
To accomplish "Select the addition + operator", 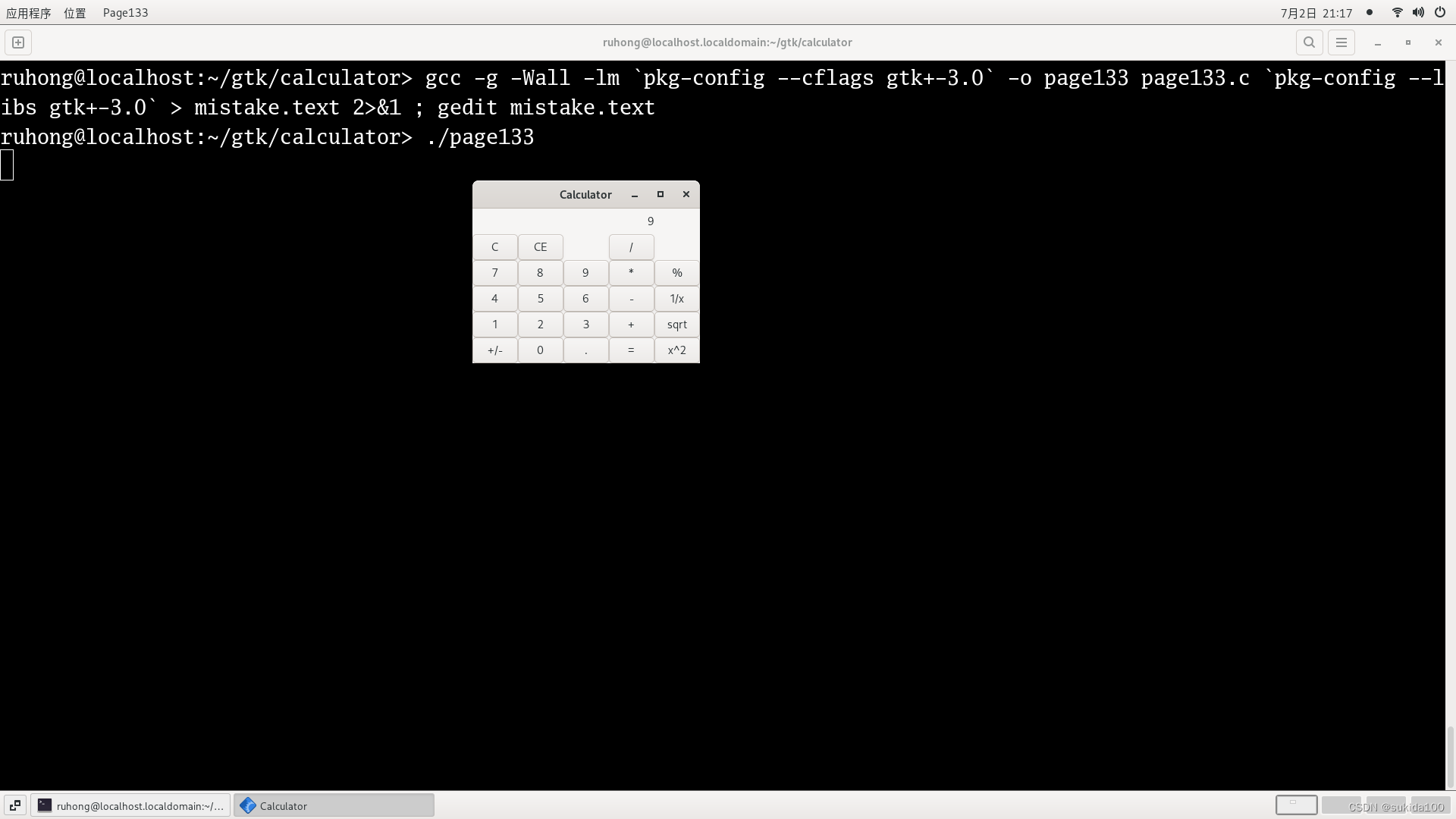I will pyautogui.click(x=631, y=323).
